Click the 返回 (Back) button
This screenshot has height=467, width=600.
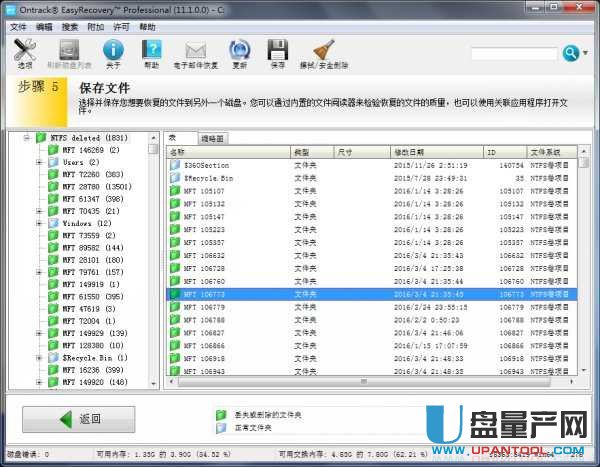click(79, 418)
